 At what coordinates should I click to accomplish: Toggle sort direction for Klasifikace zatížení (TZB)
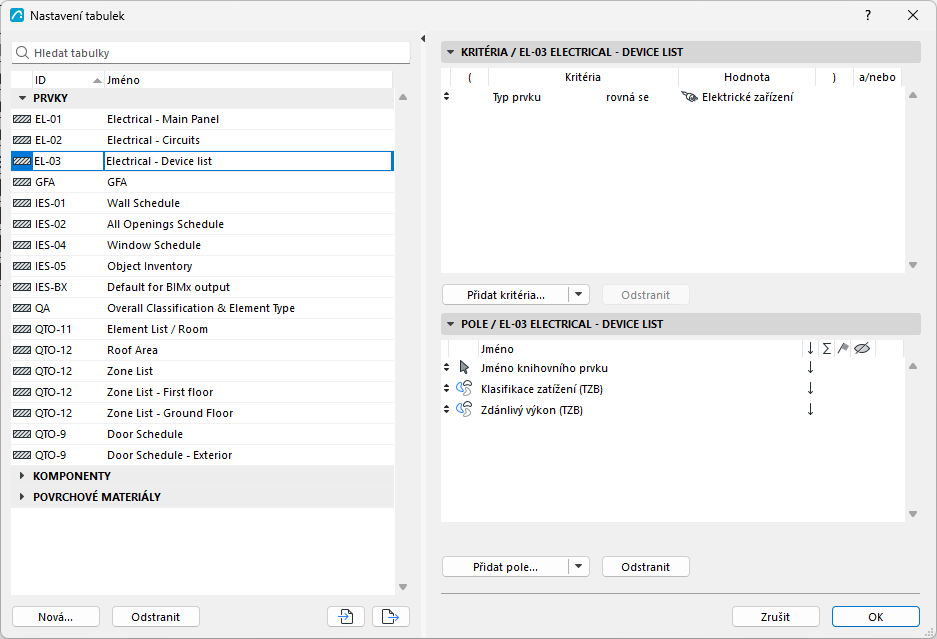click(810, 389)
